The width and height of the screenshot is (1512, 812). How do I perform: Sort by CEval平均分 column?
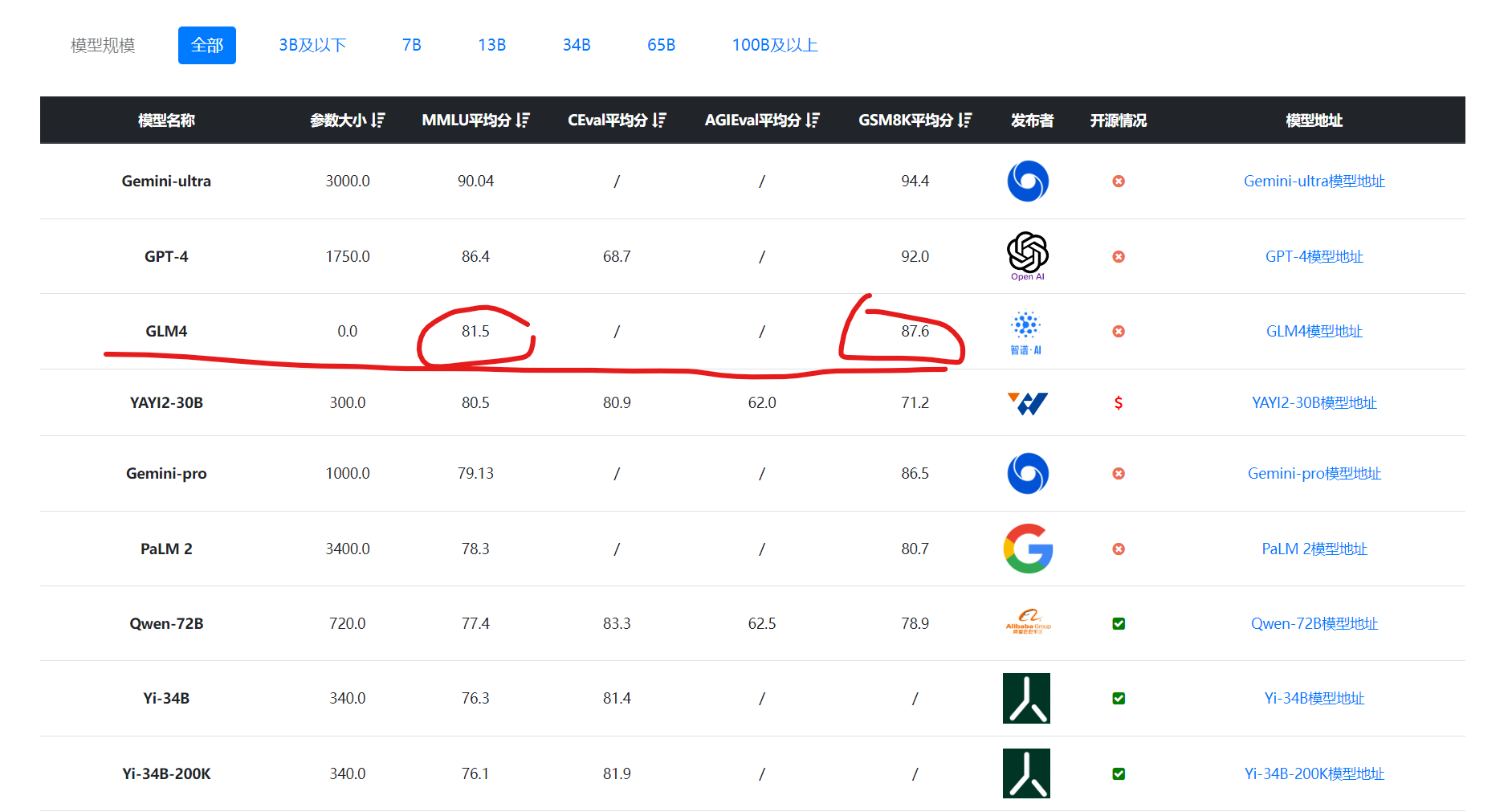[x=660, y=120]
